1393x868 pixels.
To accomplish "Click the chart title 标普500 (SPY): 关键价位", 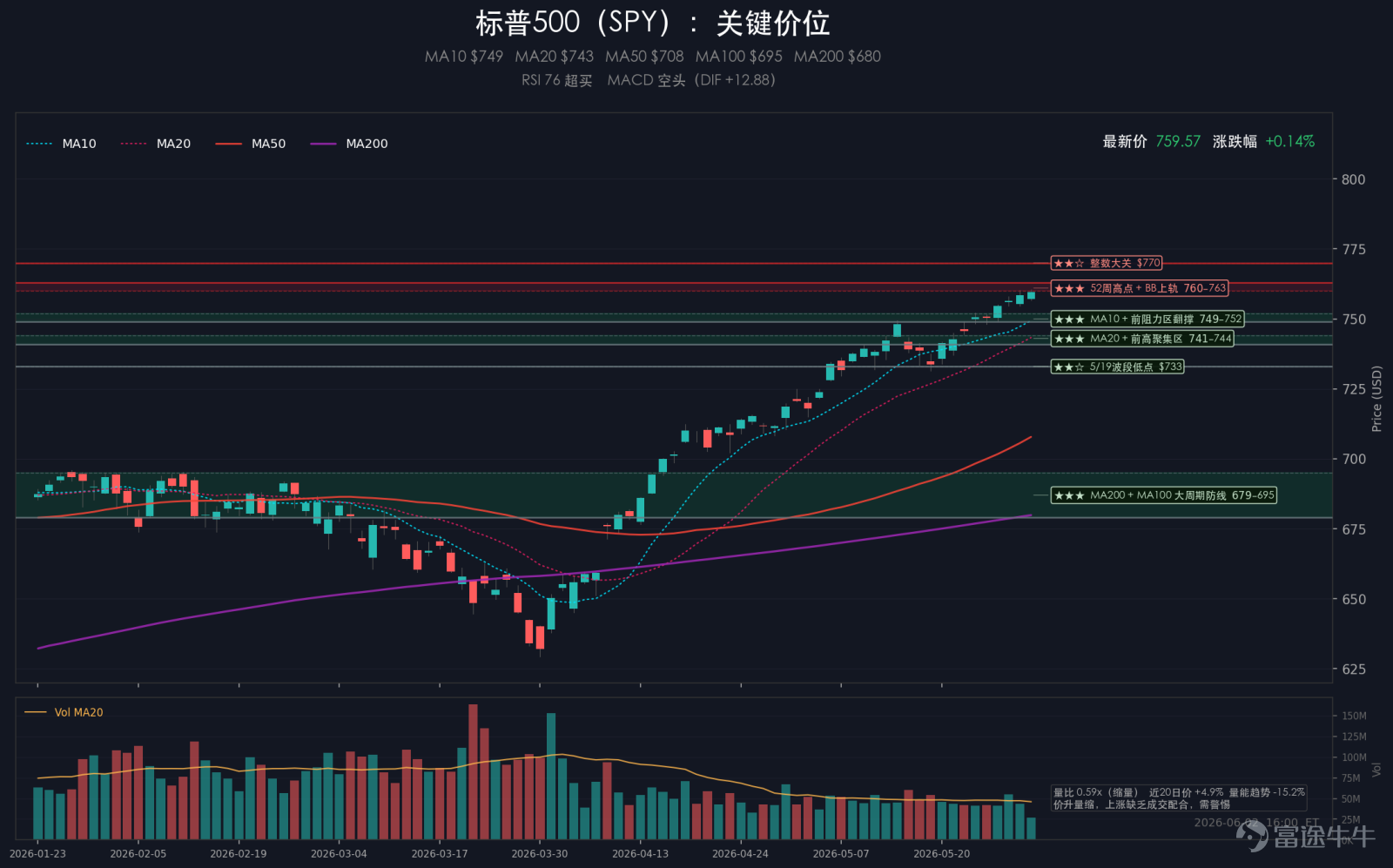I will click(652, 23).
